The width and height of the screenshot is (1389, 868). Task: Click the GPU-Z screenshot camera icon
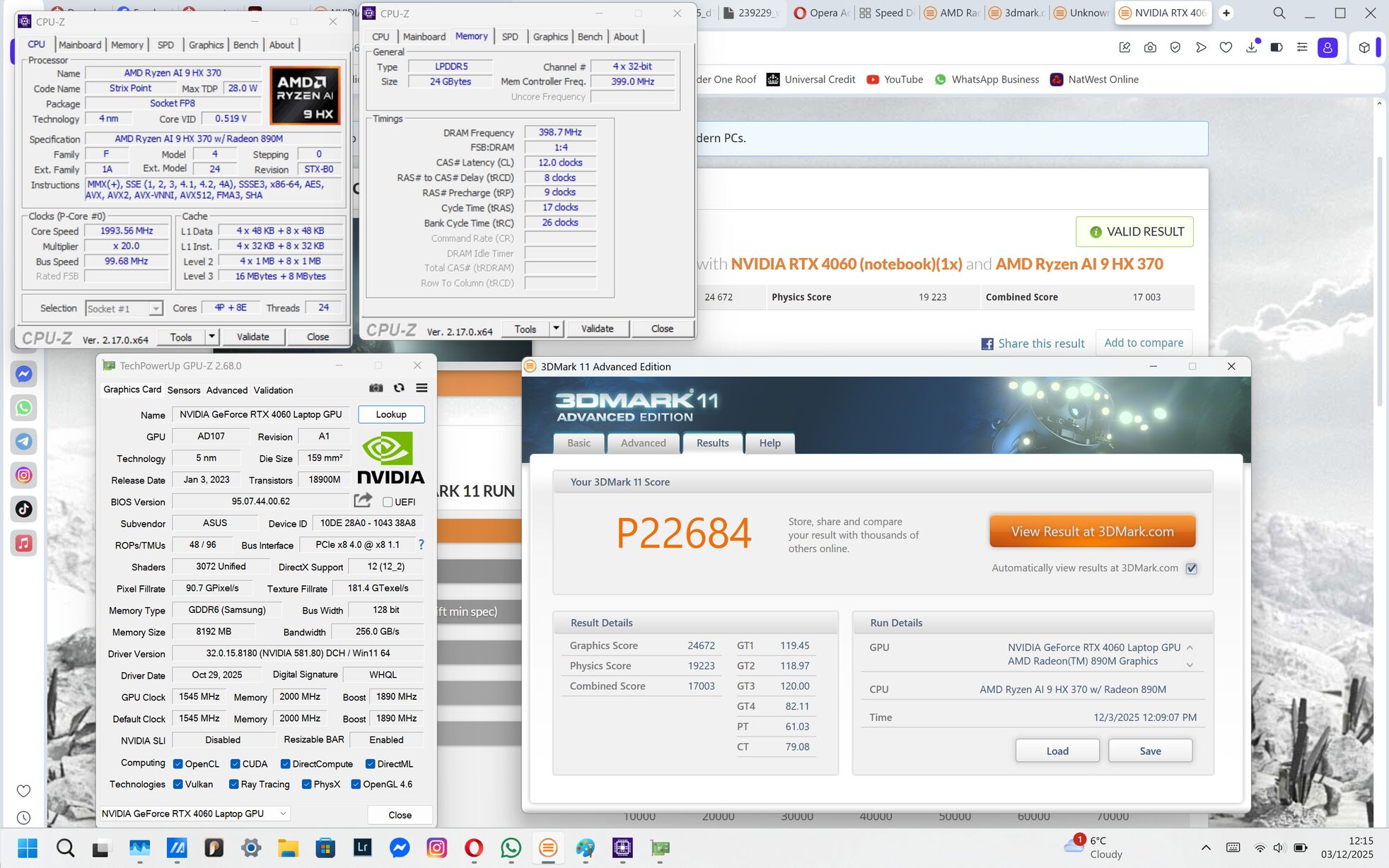(376, 388)
